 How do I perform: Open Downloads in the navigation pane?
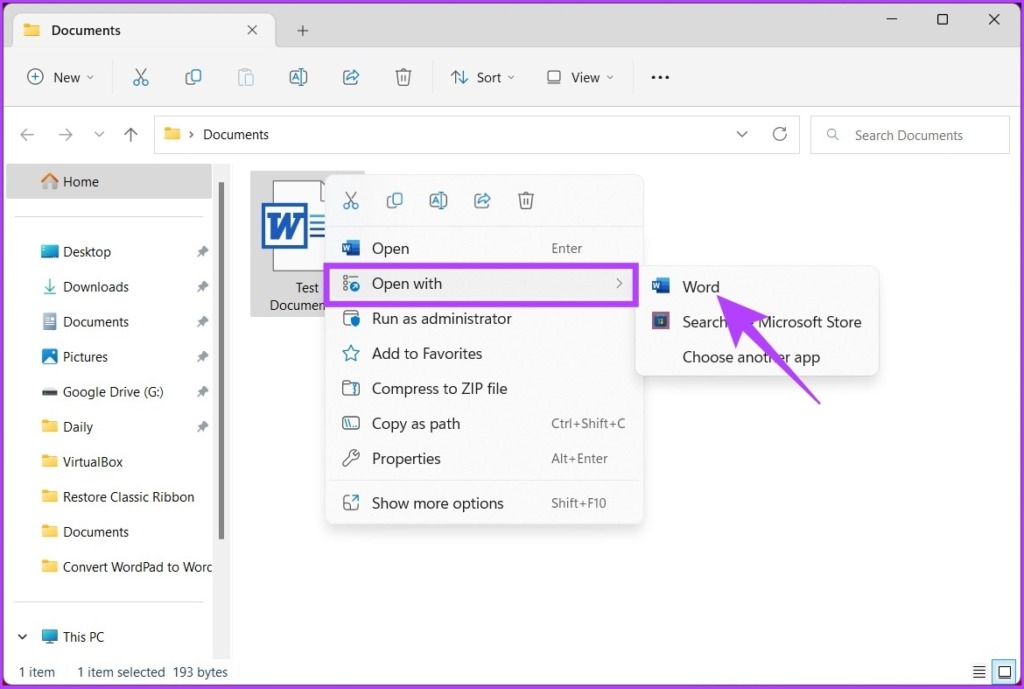(x=96, y=287)
